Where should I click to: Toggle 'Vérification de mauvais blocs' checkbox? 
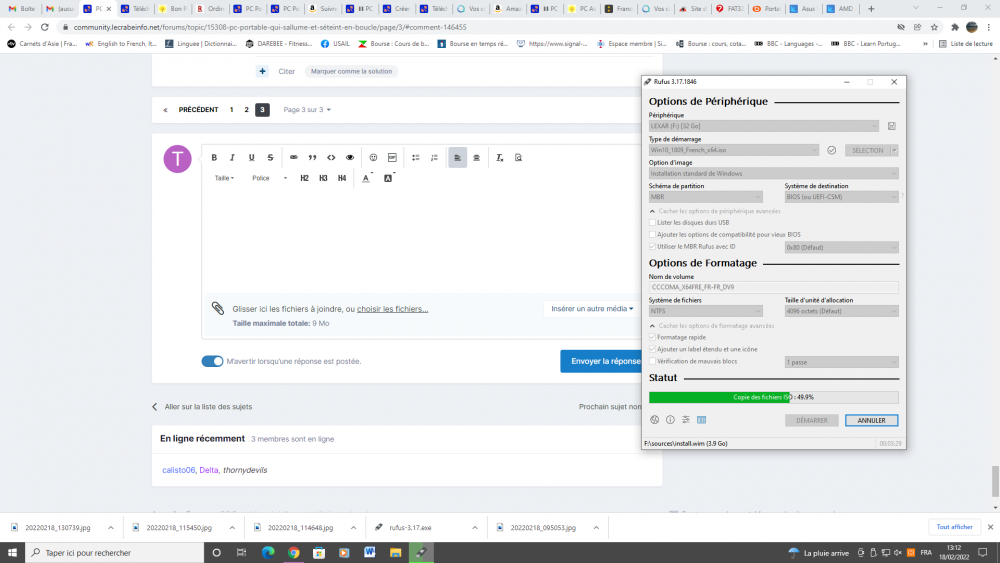coord(653,361)
